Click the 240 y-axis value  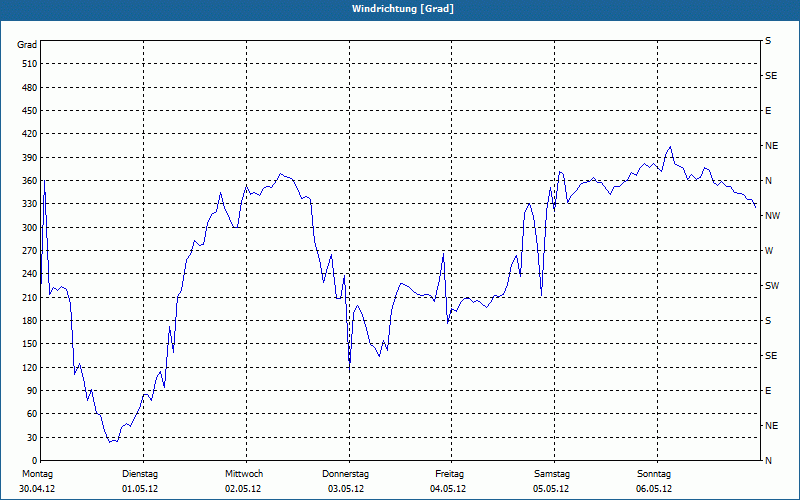tap(30, 274)
